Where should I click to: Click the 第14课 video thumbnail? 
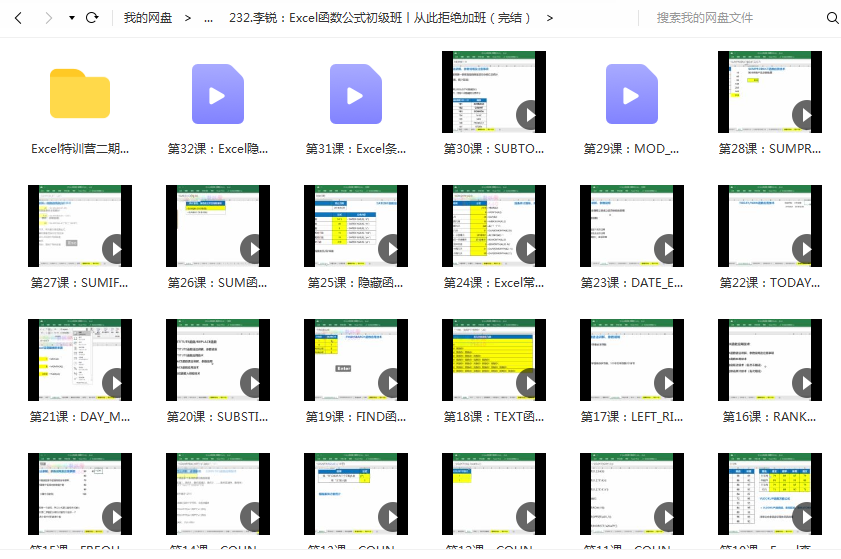218,494
